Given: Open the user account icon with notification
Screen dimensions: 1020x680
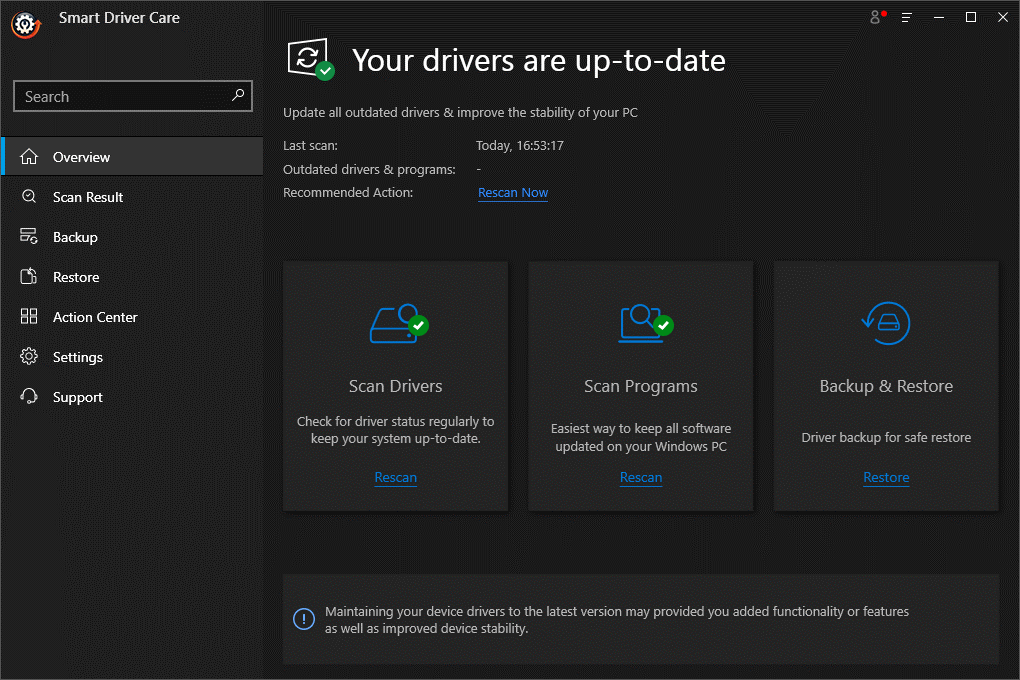Looking at the screenshot, I should 875,17.
